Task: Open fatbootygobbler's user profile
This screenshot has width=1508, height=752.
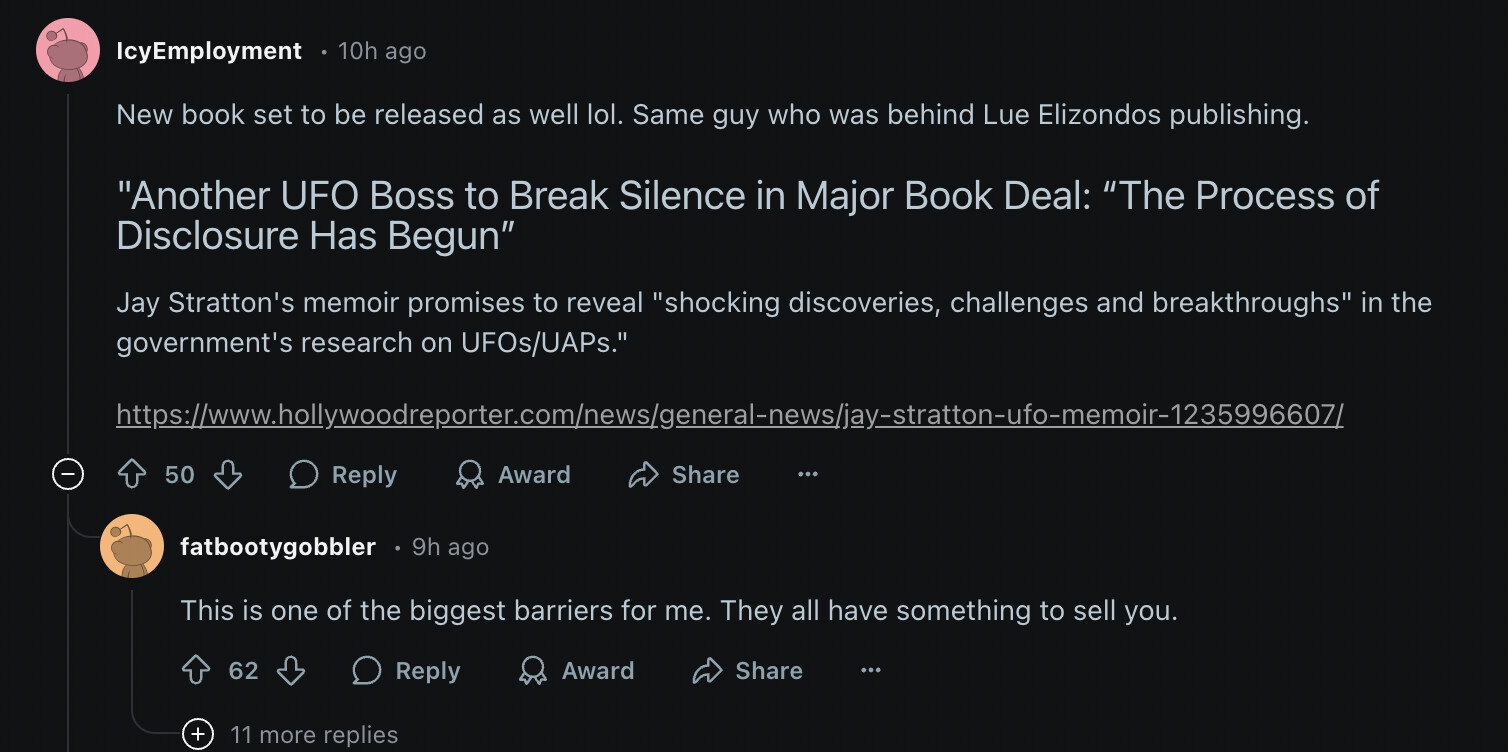Action: click(x=278, y=547)
